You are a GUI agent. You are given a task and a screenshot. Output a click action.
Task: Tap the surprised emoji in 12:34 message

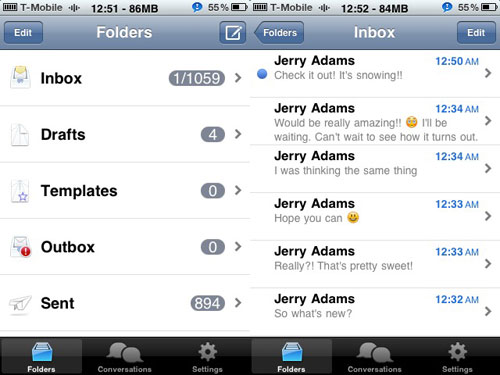pos(412,123)
